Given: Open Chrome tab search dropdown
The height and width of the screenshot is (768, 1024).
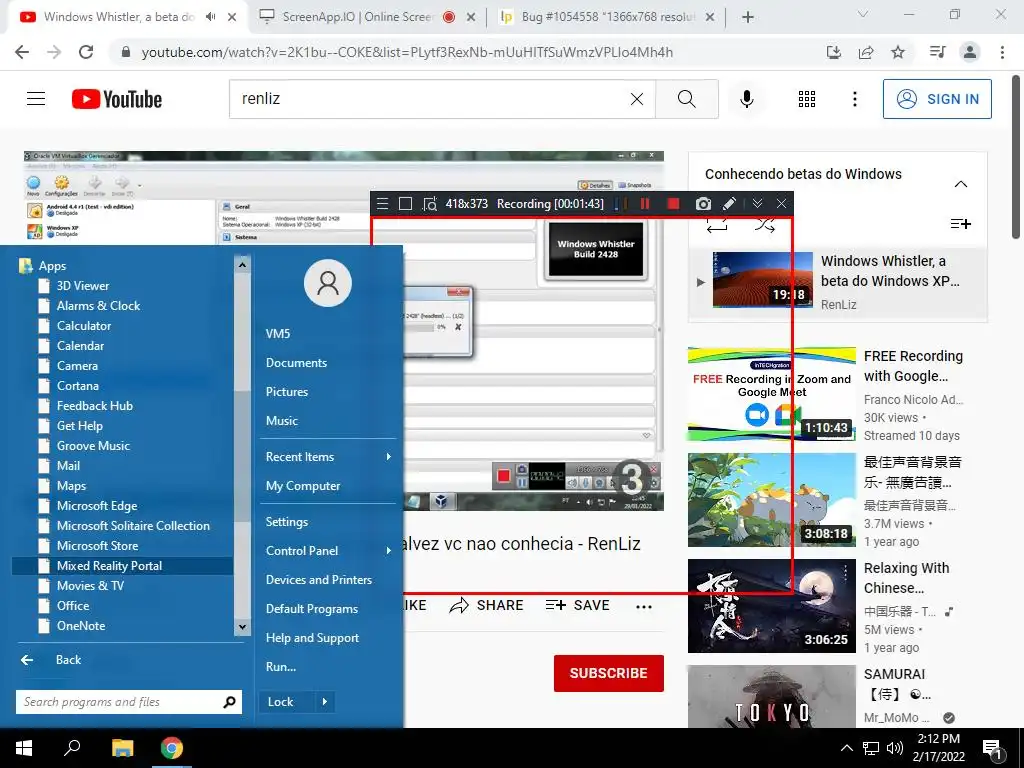Looking at the screenshot, I should click(x=862, y=14).
